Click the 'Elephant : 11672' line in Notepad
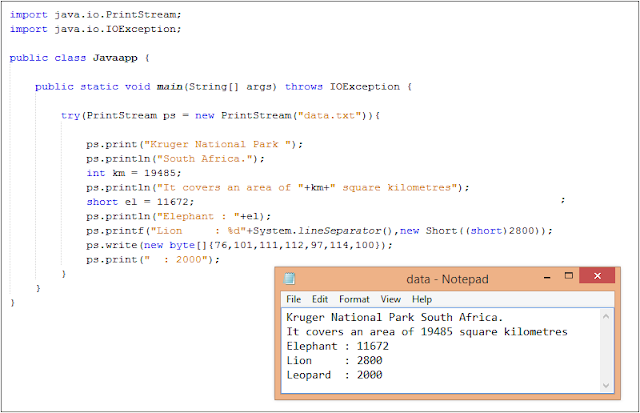640x413 pixels. pyautogui.click(x=338, y=346)
